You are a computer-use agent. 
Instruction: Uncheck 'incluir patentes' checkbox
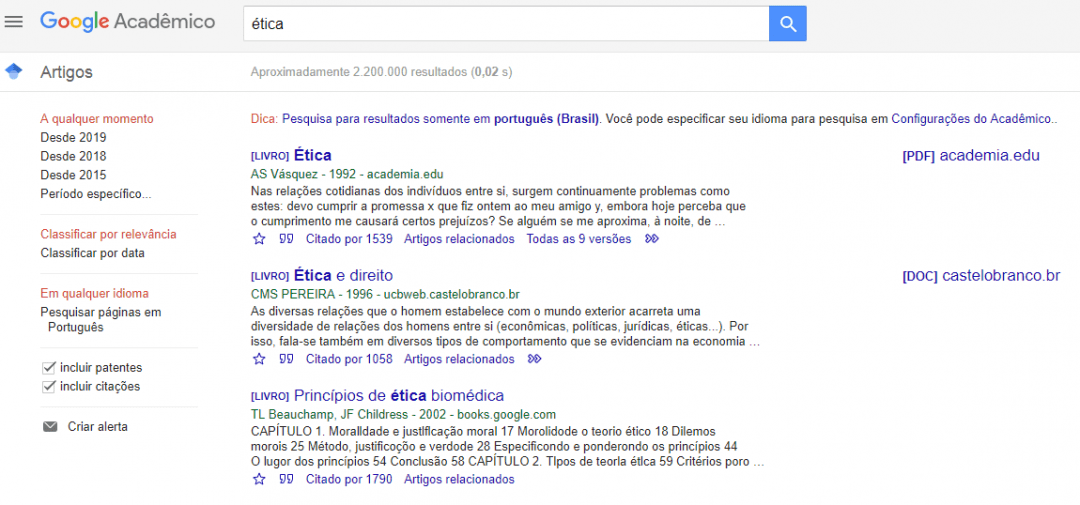49,368
